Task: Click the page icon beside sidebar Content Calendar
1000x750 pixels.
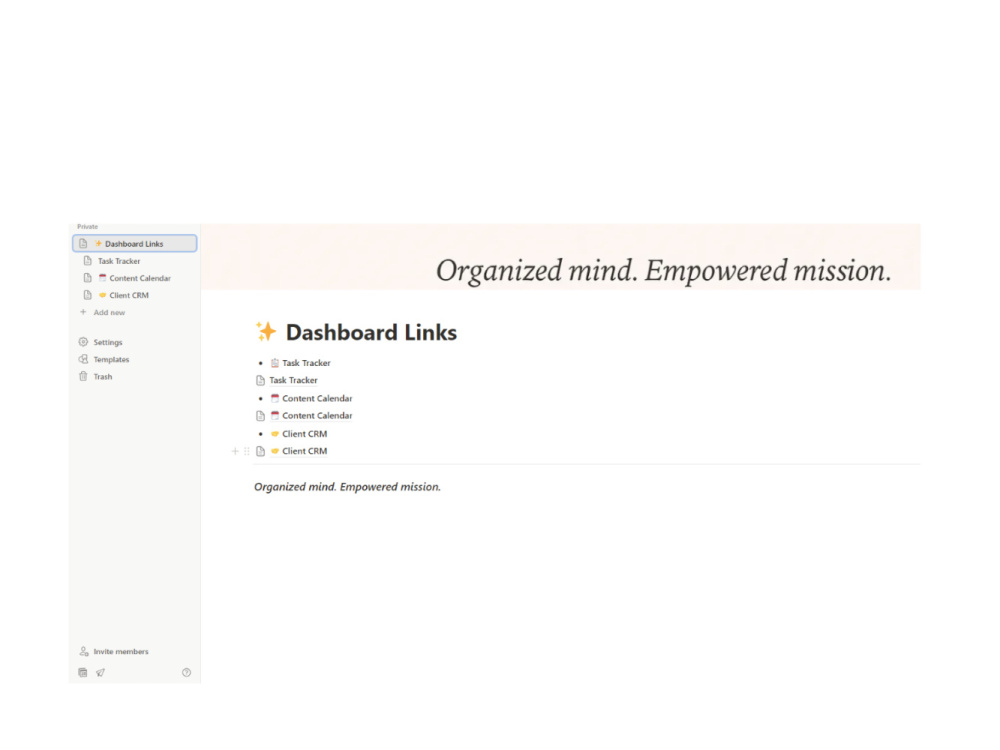Action: pos(88,278)
